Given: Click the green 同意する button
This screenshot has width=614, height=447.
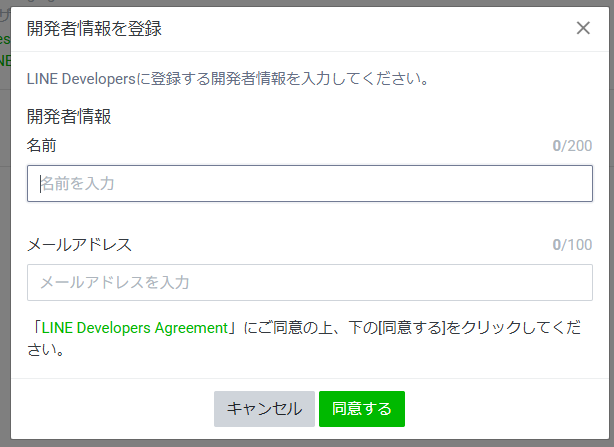Looking at the screenshot, I should click(x=362, y=409).
